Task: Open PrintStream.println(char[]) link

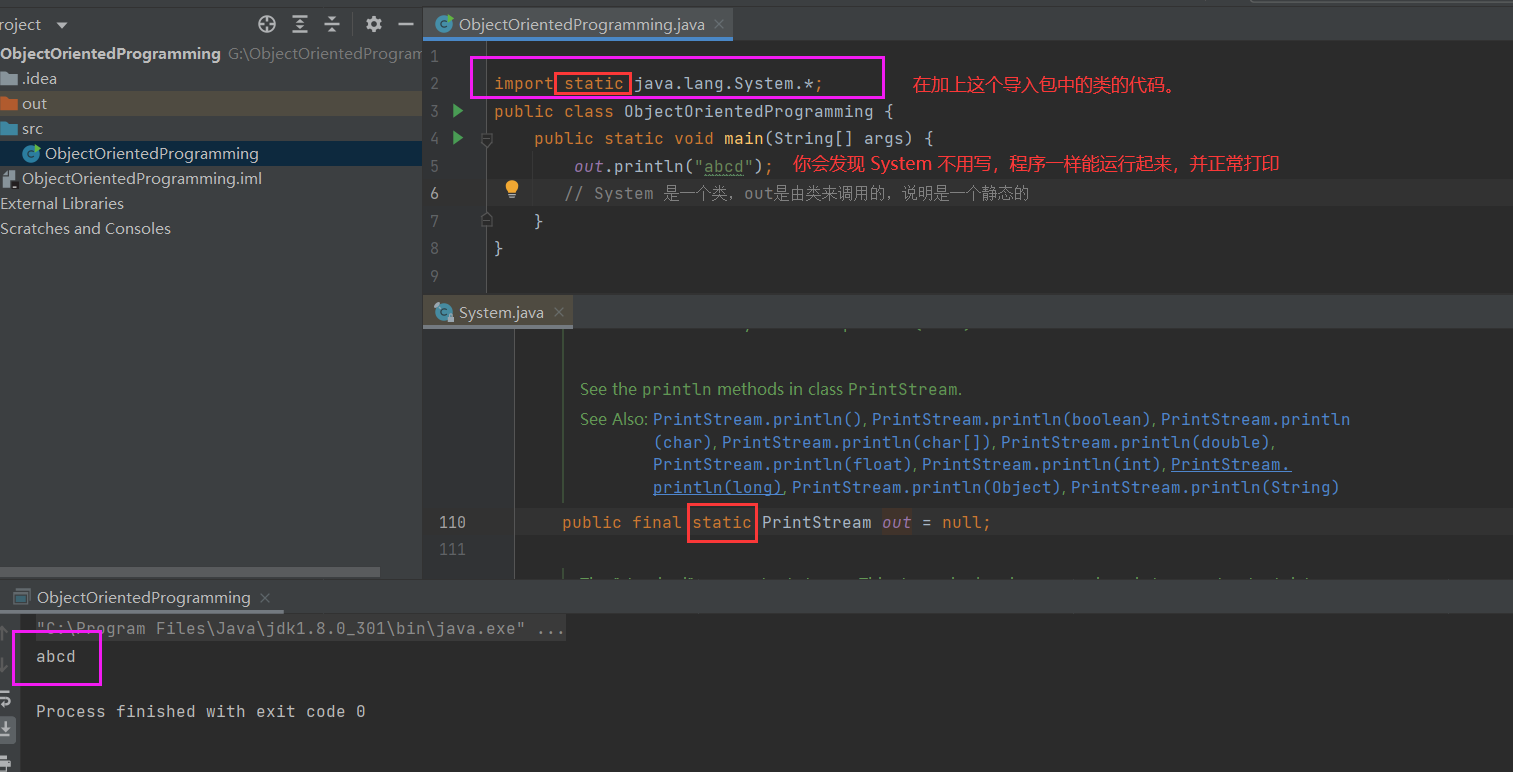Action: coord(857,442)
